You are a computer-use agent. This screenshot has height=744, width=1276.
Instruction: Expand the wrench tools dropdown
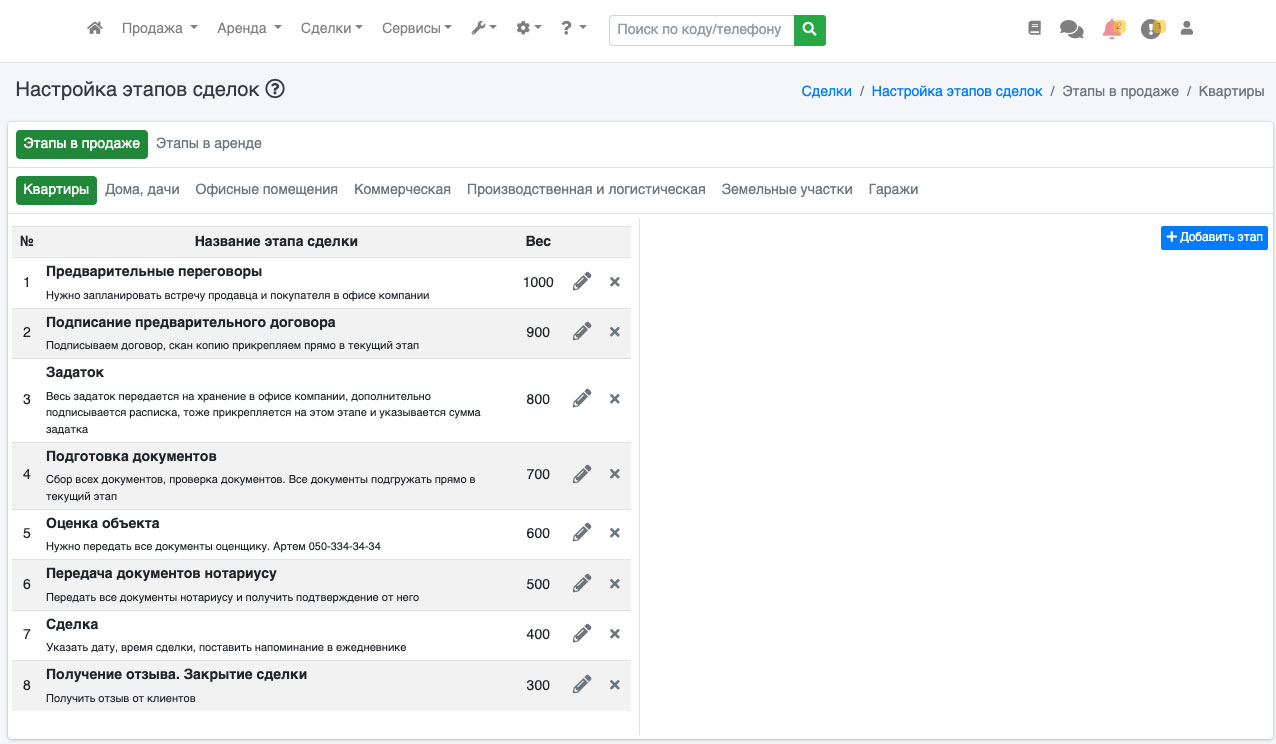pos(484,29)
